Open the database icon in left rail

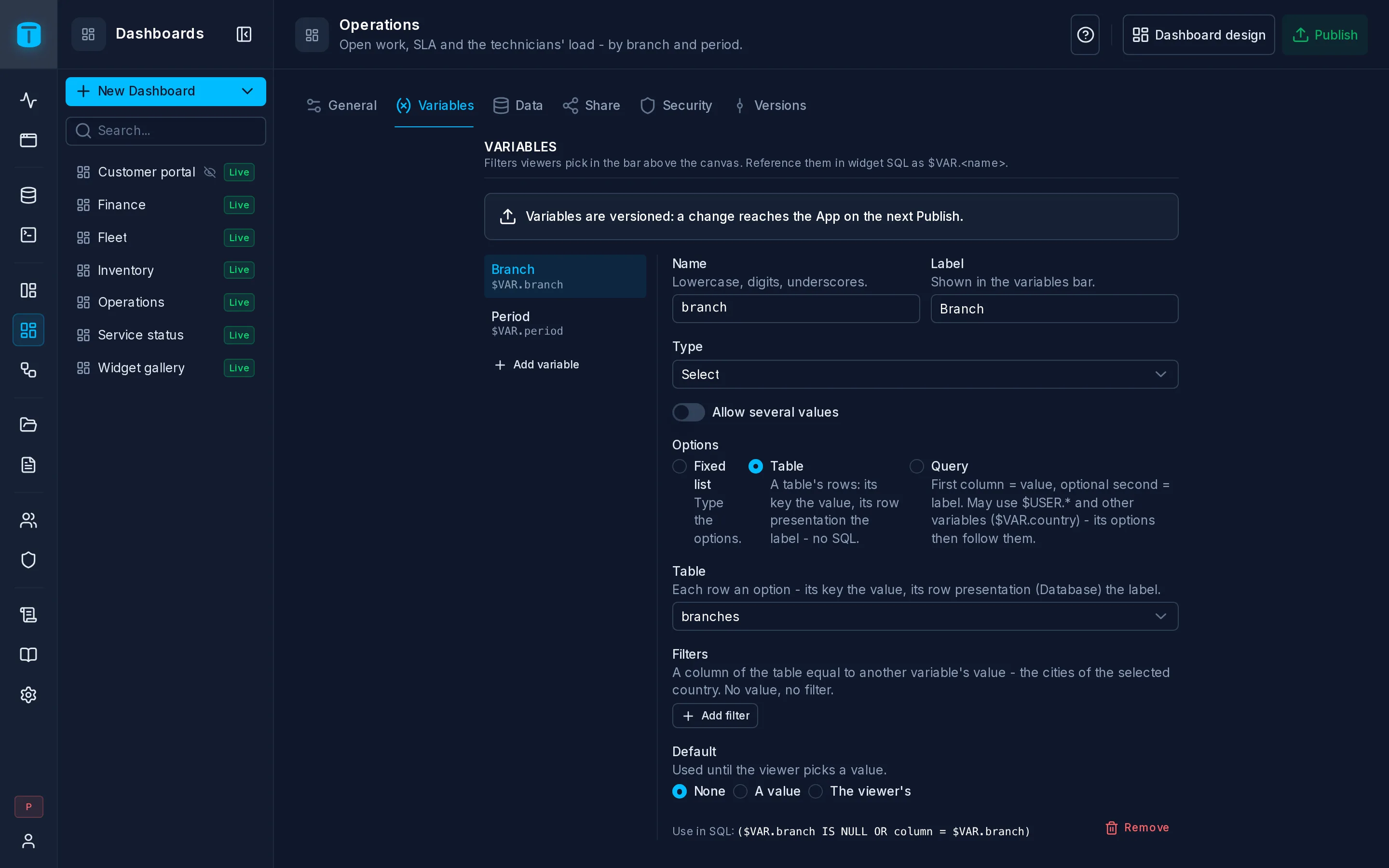pos(28,195)
